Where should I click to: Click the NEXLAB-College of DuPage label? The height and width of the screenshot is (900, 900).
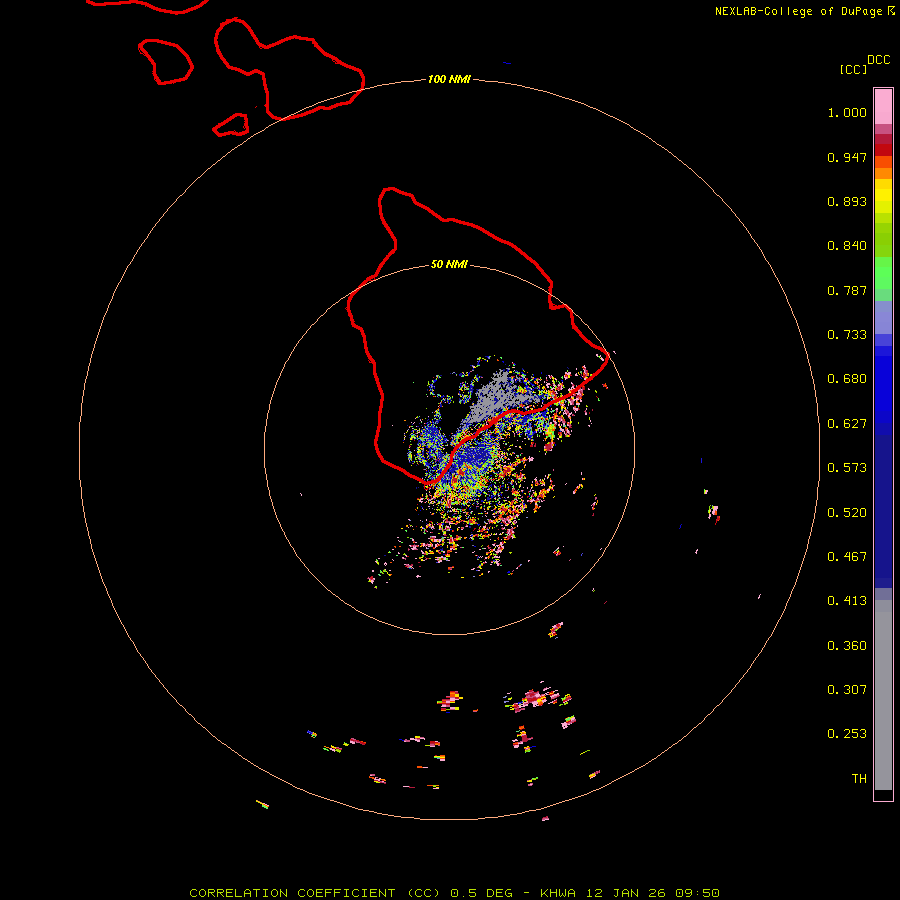tap(798, 11)
